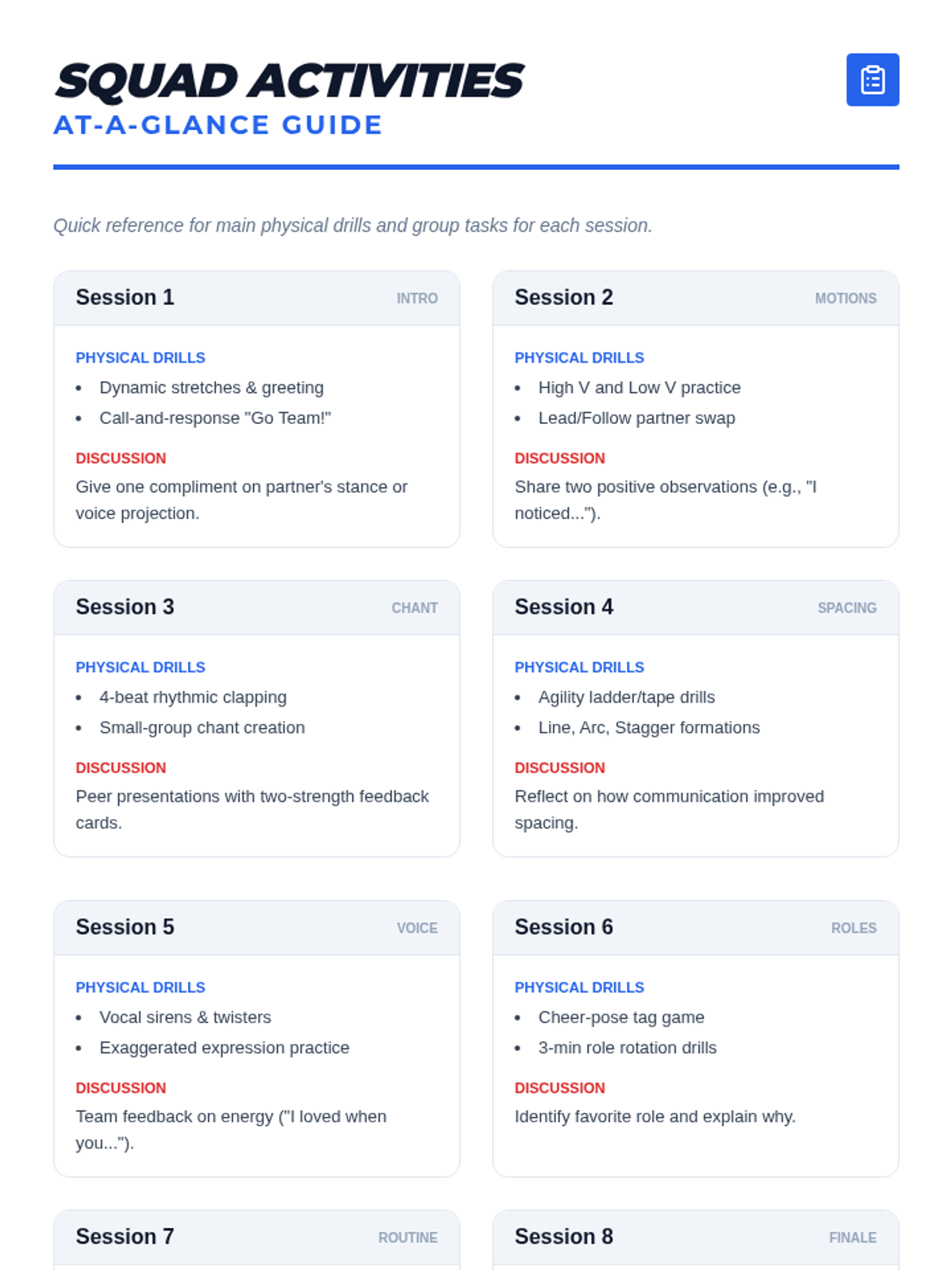Click the INTRO tag label
Image resolution: width=952 pixels, height=1270 pixels.
tap(416, 298)
